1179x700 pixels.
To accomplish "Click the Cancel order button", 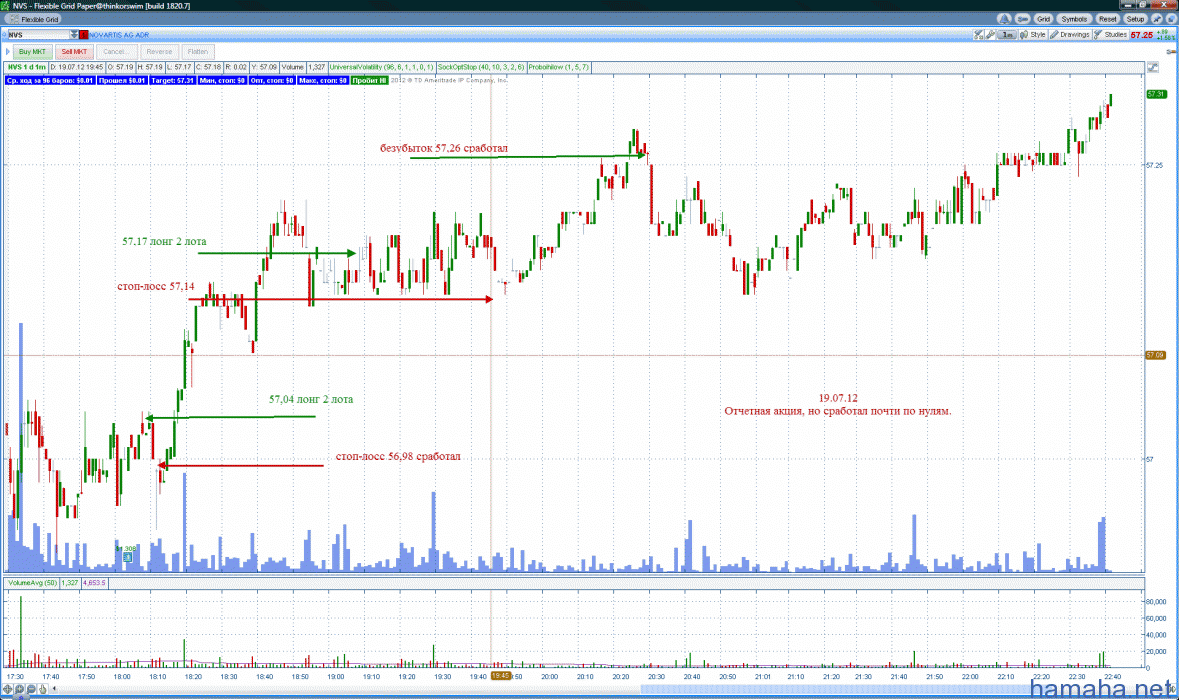I will pos(117,52).
